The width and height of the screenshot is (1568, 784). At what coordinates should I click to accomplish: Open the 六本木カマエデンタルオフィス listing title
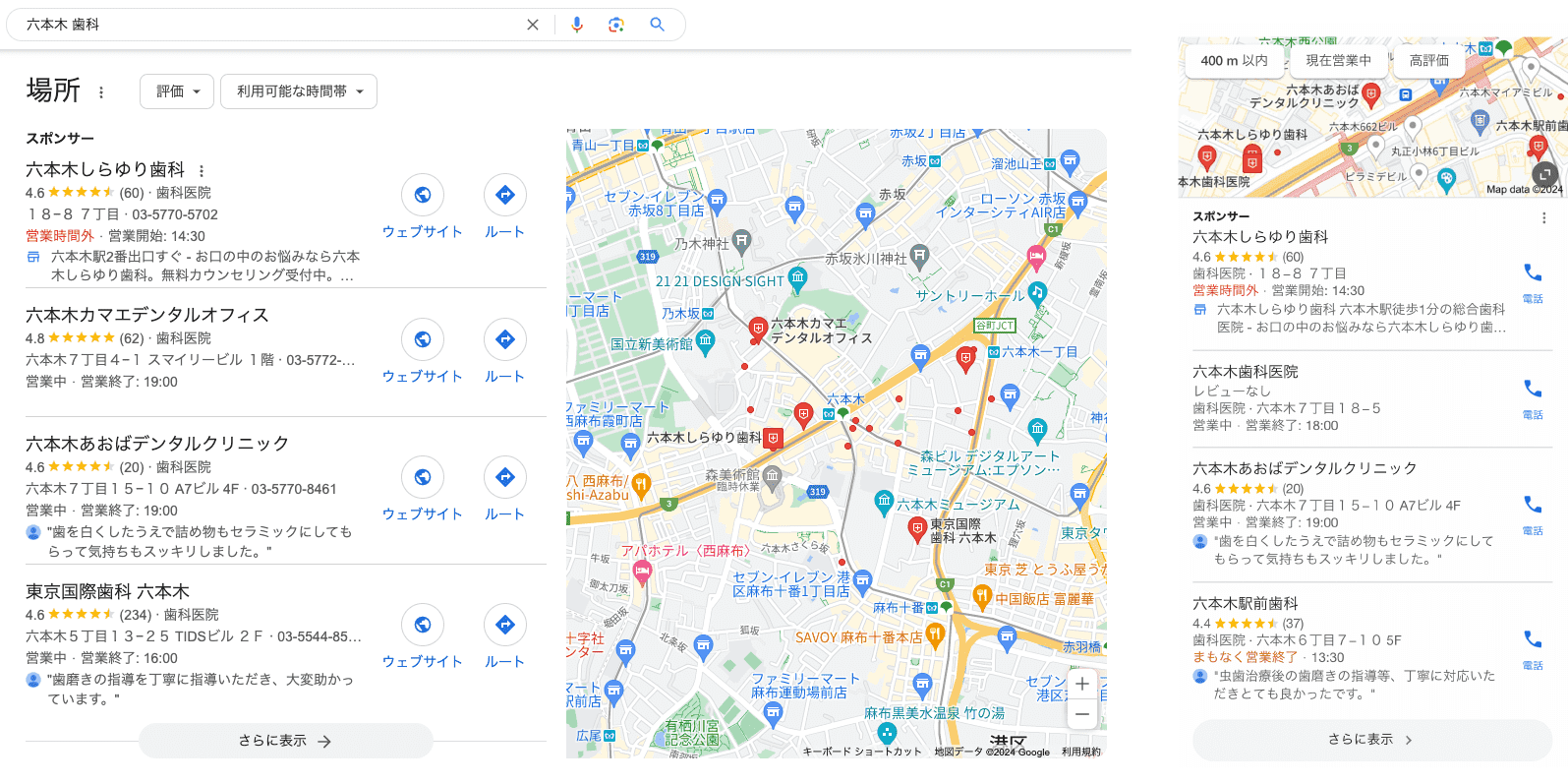(147, 315)
